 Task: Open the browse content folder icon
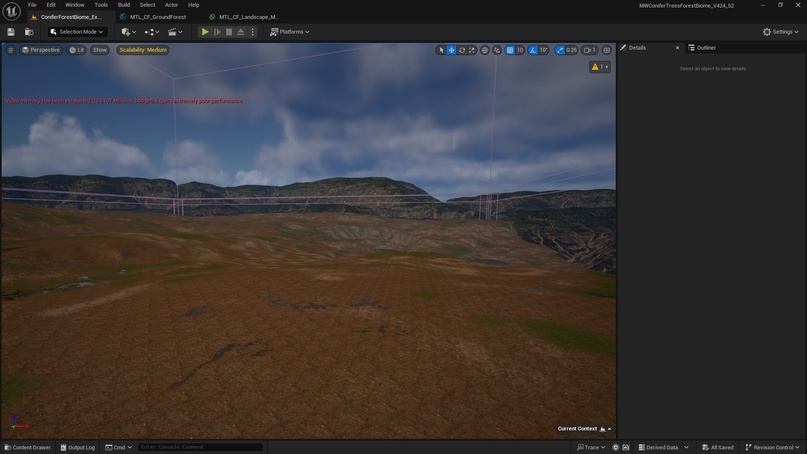[x=29, y=32]
